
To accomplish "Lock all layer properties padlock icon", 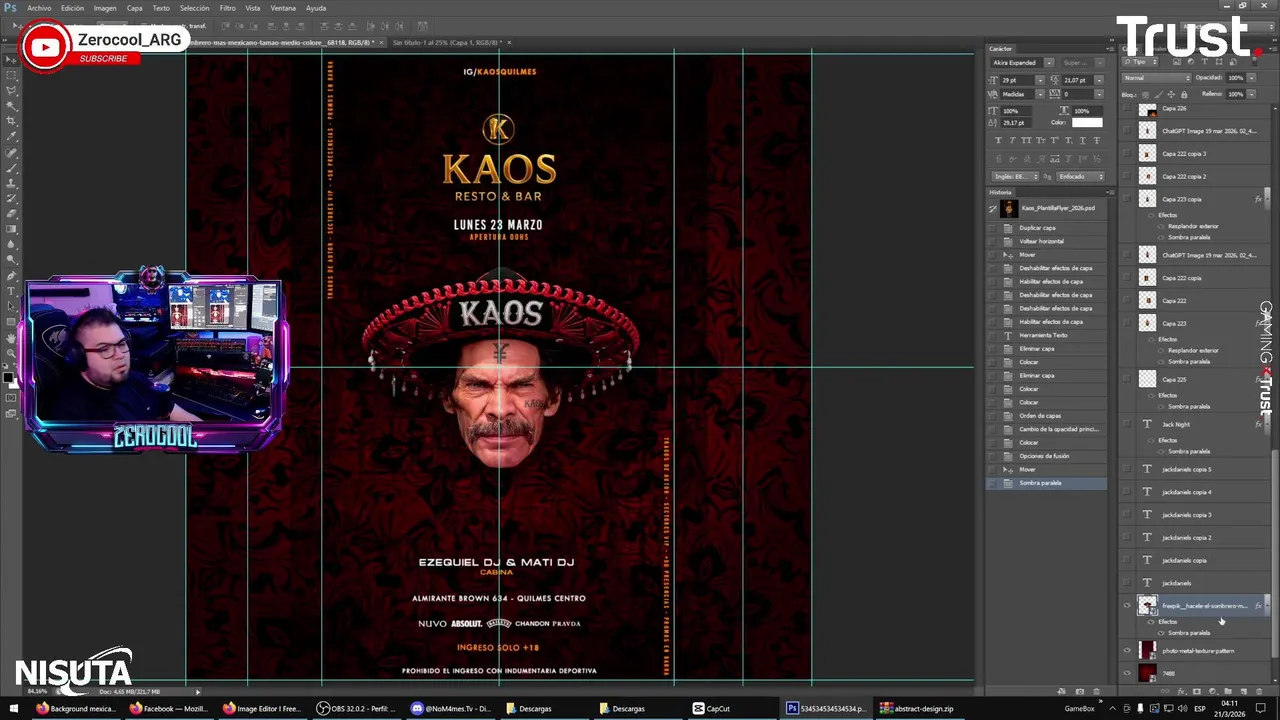I will tap(1184, 95).
